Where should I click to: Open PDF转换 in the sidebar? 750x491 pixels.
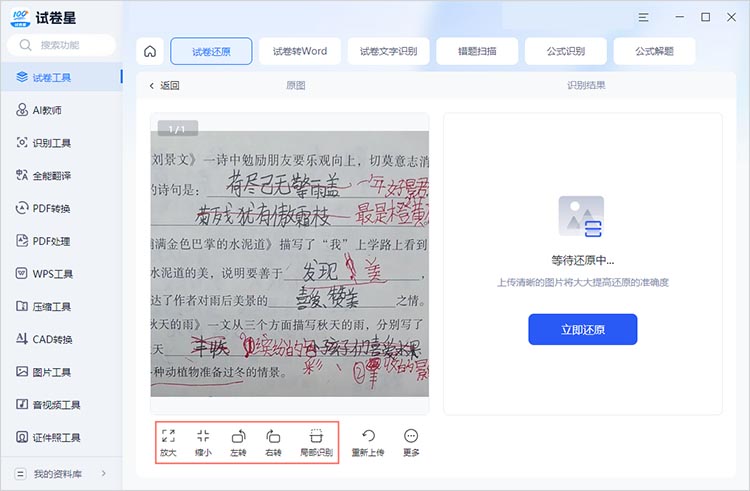61,208
